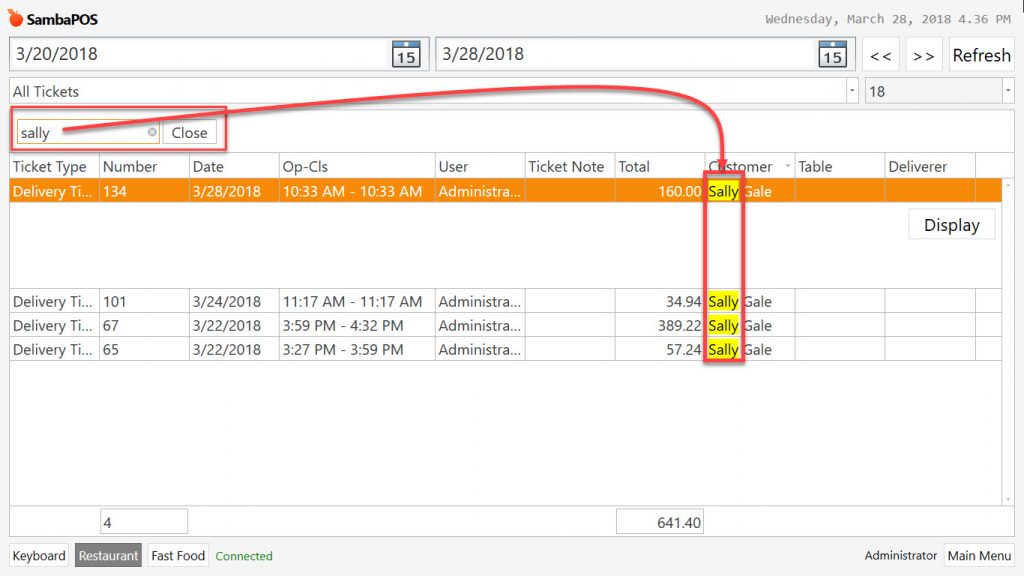Click the Connected status text
The height and width of the screenshot is (576, 1024).
(244, 556)
